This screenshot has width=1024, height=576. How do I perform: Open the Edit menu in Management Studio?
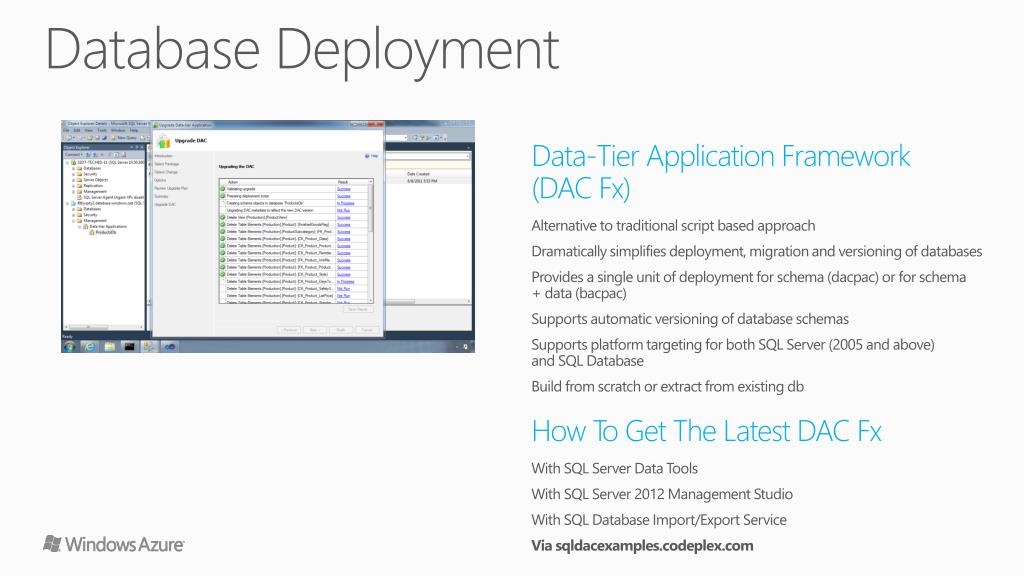(x=76, y=130)
